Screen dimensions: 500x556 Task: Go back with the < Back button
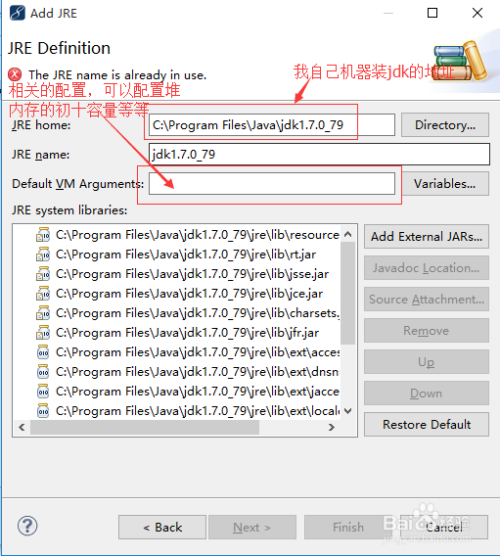pos(162,527)
